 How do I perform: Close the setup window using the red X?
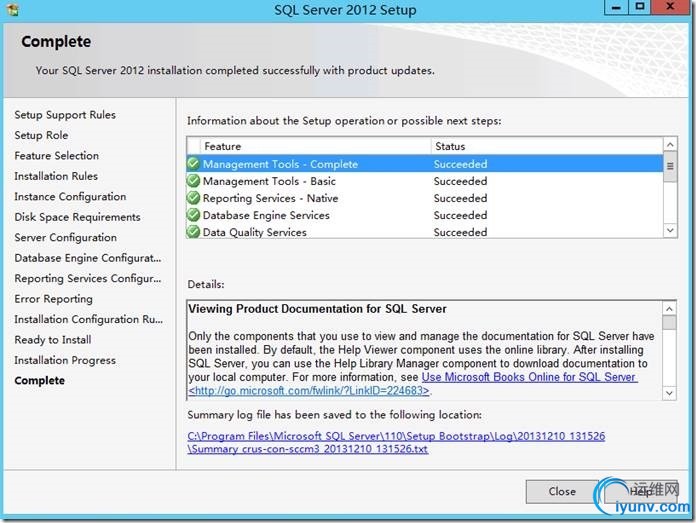tap(670, 7)
